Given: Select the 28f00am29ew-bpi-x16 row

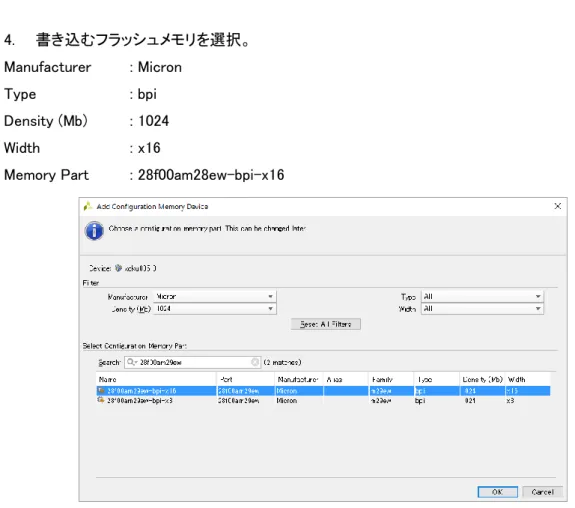Looking at the screenshot, I should click(323, 391).
